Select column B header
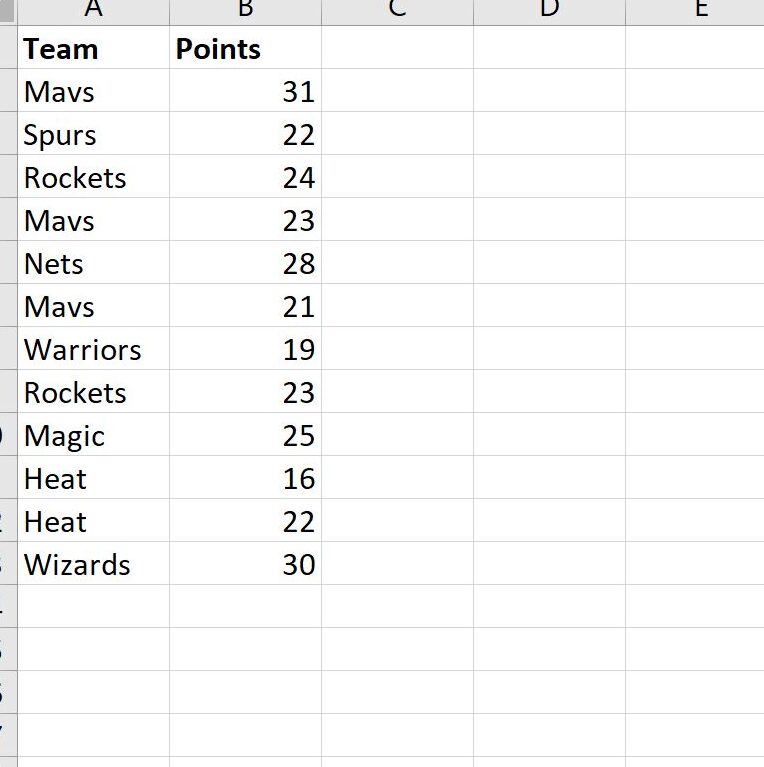Viewport: 764px width, 767px height. (245, 10)
